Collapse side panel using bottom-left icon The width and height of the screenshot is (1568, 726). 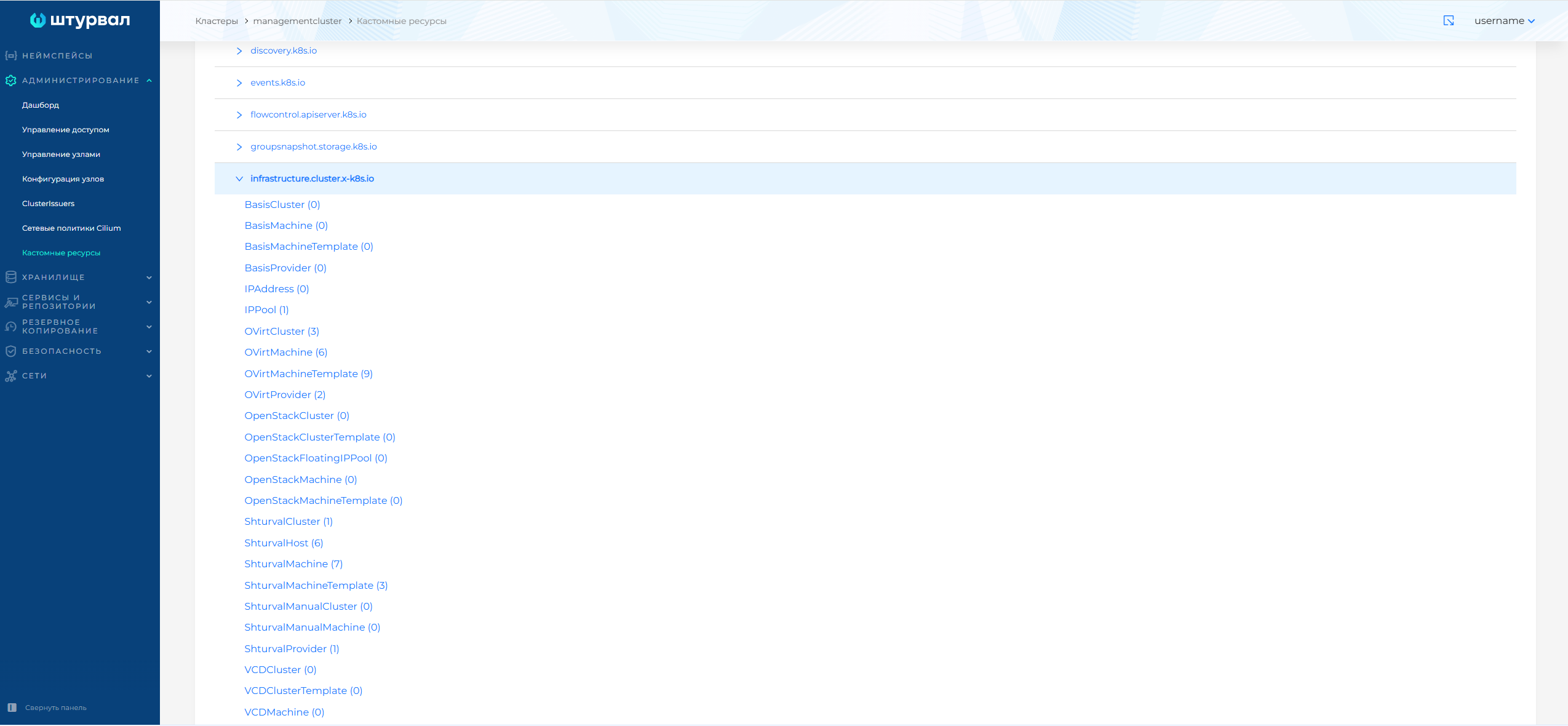click(x=12, y=708)
